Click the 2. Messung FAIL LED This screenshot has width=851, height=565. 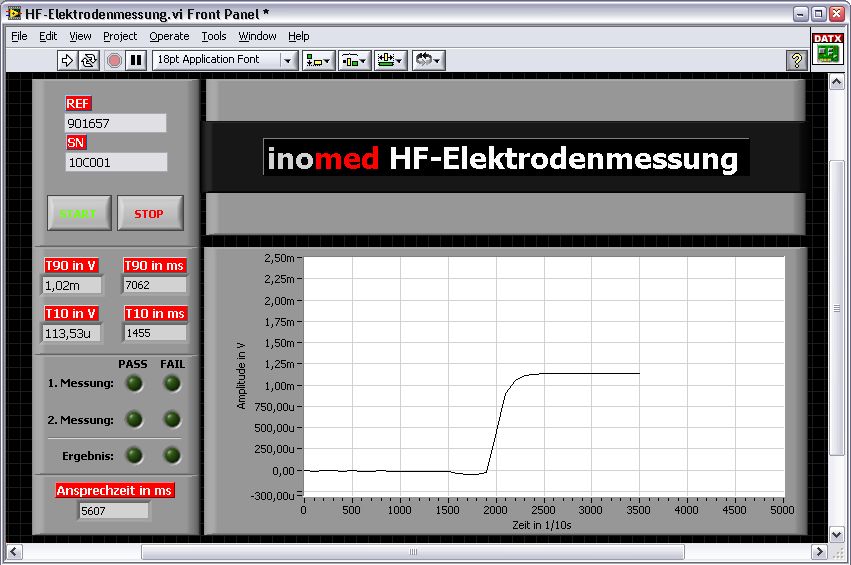coord(172,420)
